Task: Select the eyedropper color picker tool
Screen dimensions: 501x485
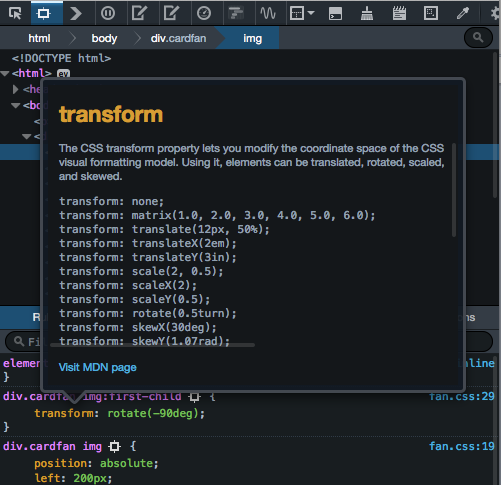Action: 463,13
